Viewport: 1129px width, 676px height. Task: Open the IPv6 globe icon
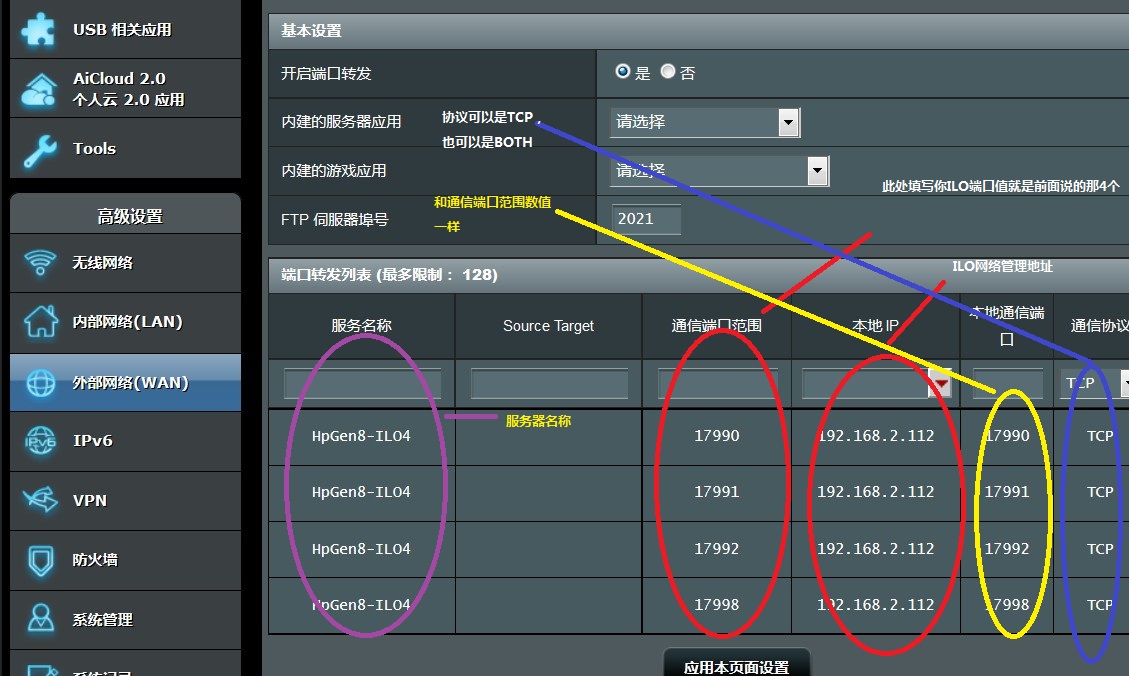[40, 441]
